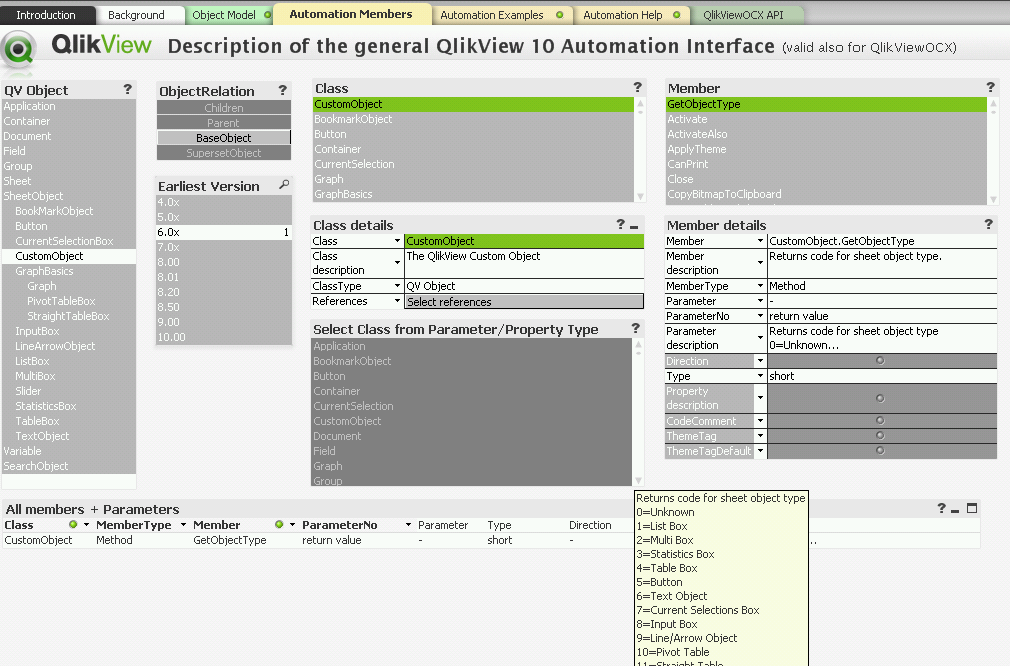Open help for Class details panel
Screen dimensions: 1010x666
[620, 224]
